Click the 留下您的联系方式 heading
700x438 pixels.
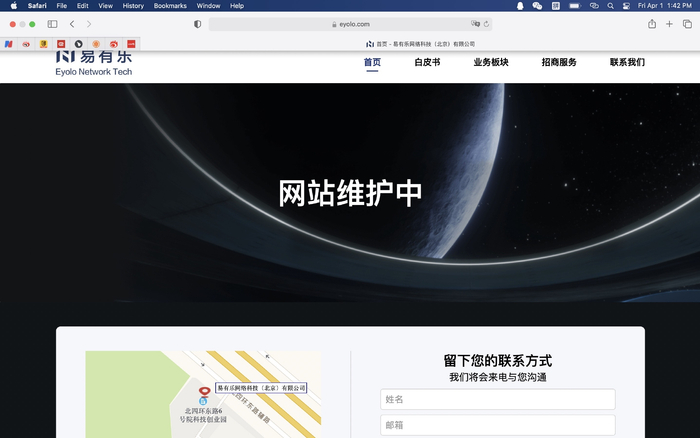coord(498,360)
